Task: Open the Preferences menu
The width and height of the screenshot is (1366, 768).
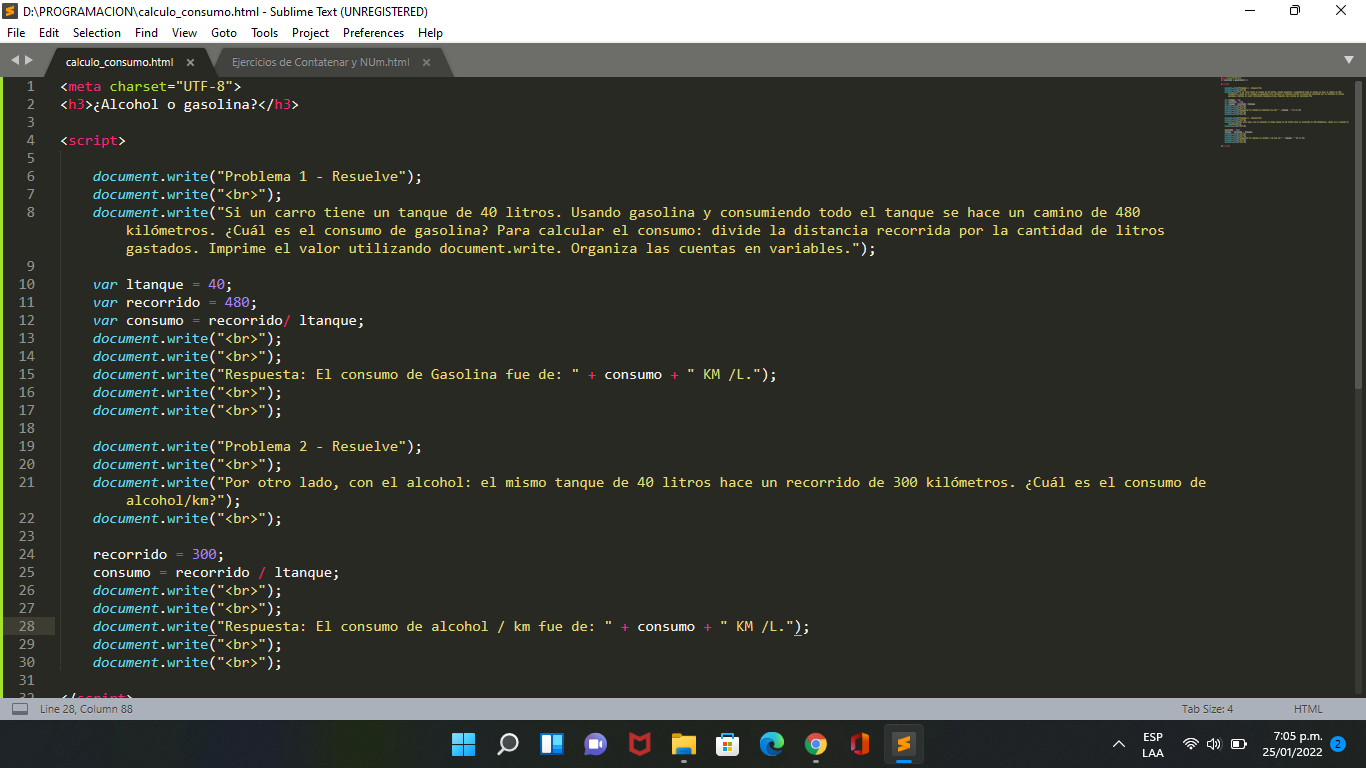Action: click(374, 32)
